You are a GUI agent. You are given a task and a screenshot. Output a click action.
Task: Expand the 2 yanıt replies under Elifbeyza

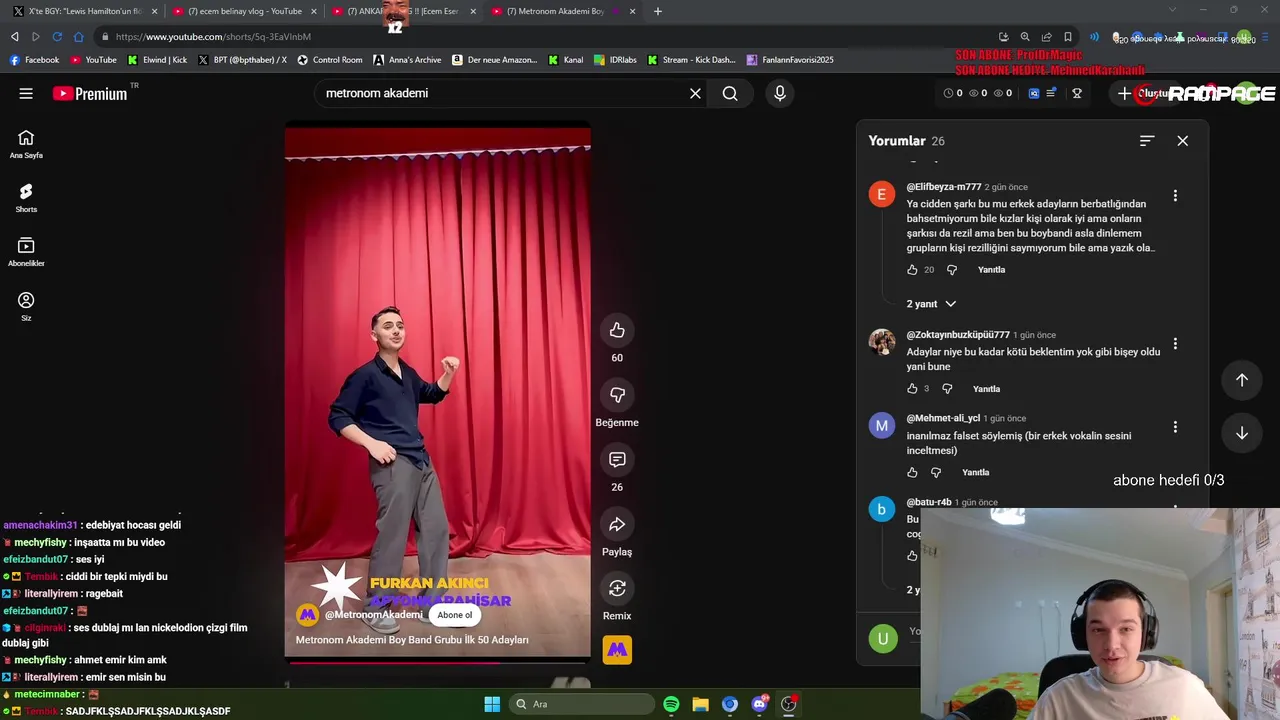931,304
